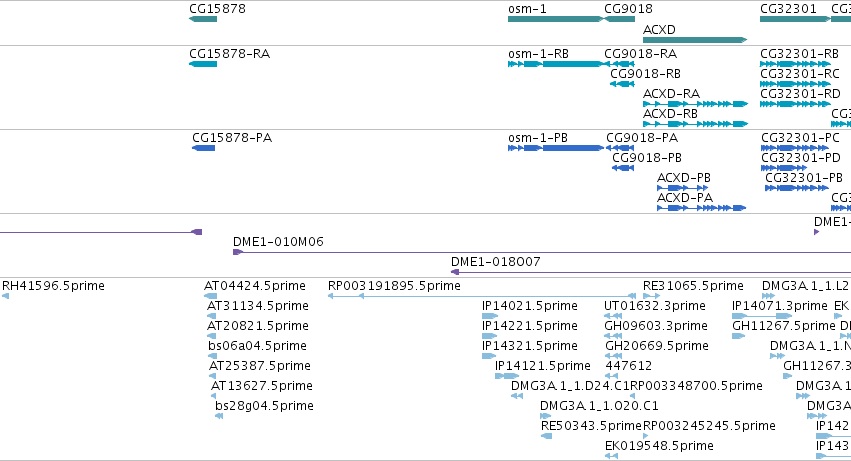Open the DME1-010M06 clone label
This screenshot has height=461, width=851.
click(278, 242)
